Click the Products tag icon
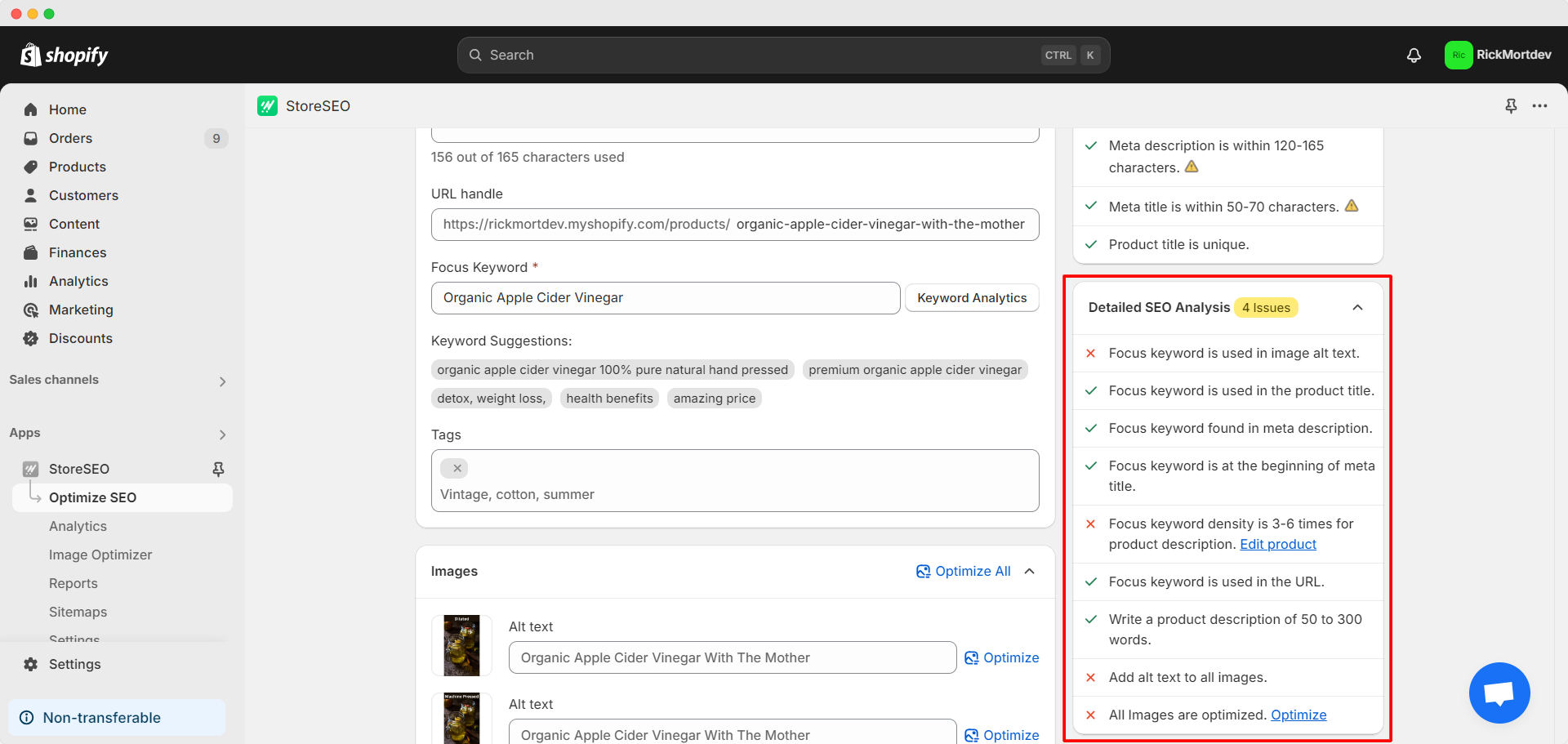Viewport: 1568px width, 744px height. [x=31, y=167]
